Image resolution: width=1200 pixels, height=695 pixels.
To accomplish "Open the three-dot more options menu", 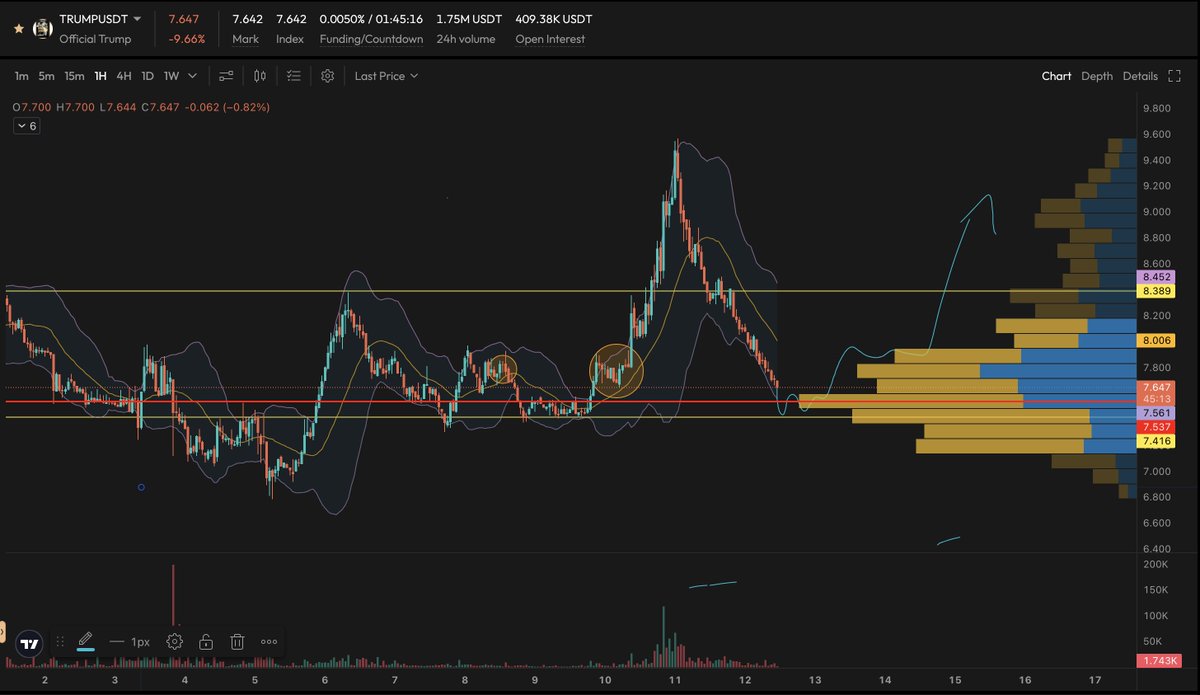I will click(x=269, y=642).
